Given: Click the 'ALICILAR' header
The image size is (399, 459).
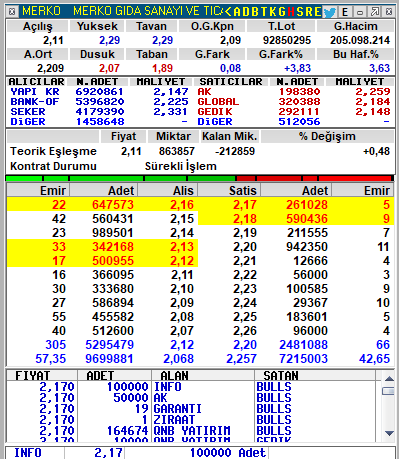Looking at the screenshot, I should point(36,82).
